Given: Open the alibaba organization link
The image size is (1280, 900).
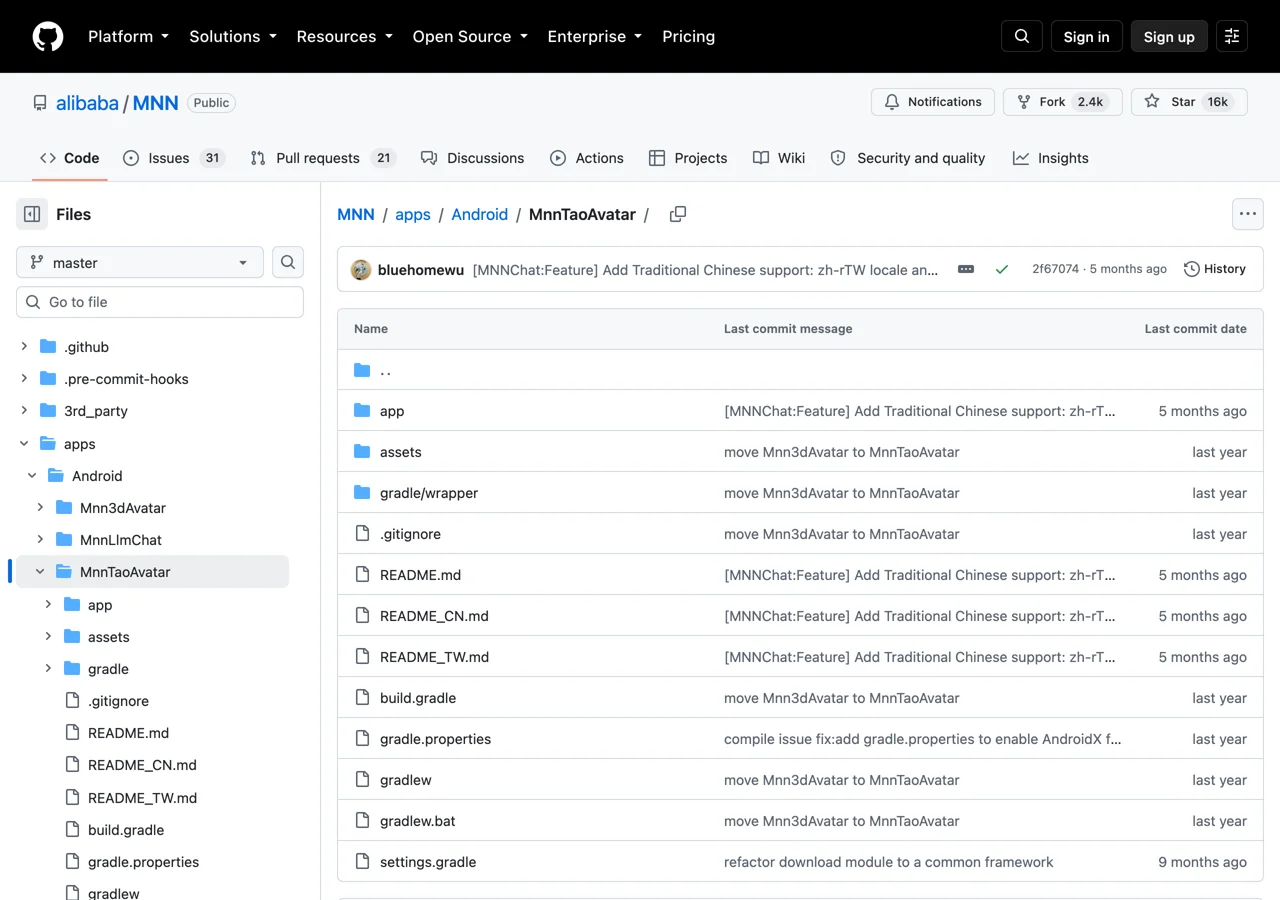Looking at the screenshot, I should point(87,103).
